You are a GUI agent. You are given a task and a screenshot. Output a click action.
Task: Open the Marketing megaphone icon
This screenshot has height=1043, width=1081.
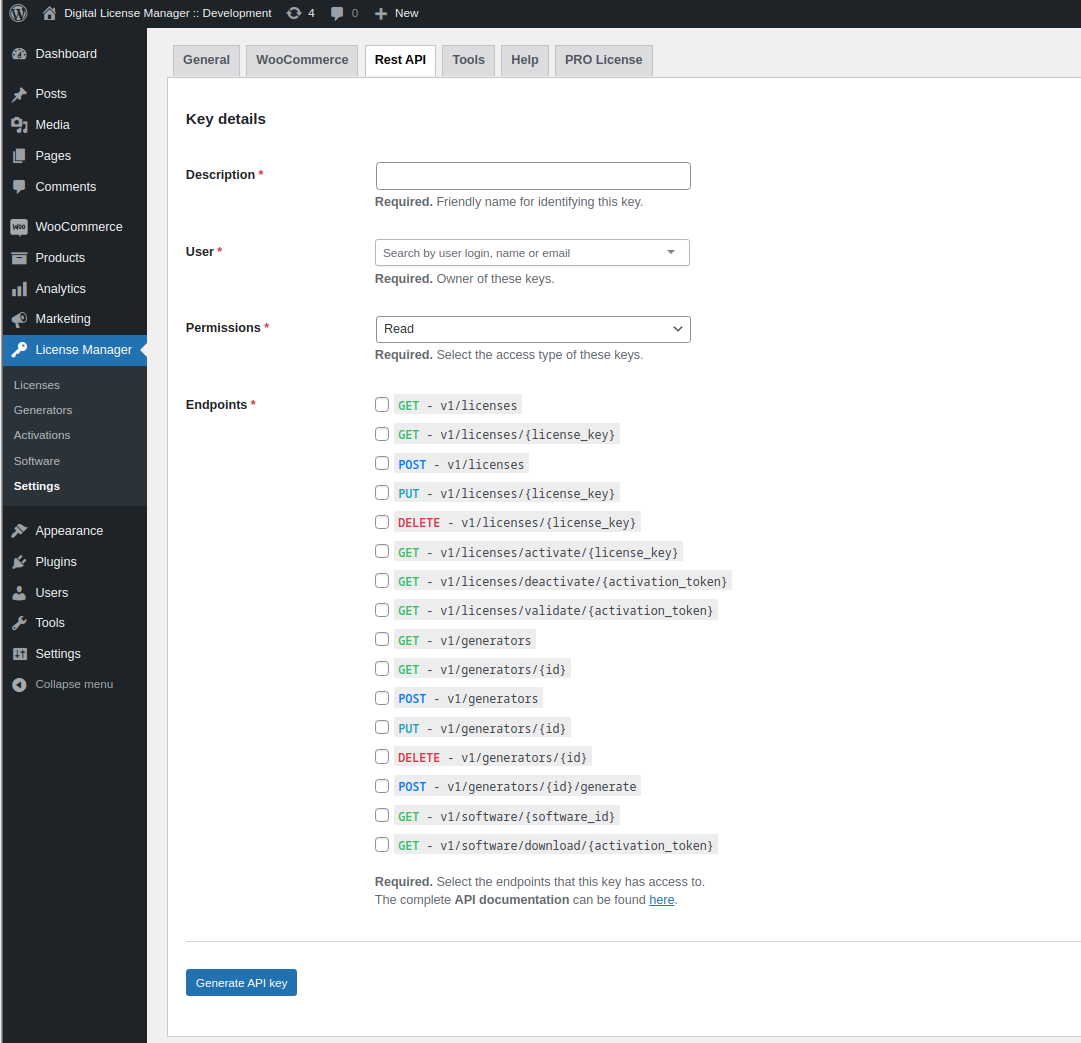click(22, 319)
